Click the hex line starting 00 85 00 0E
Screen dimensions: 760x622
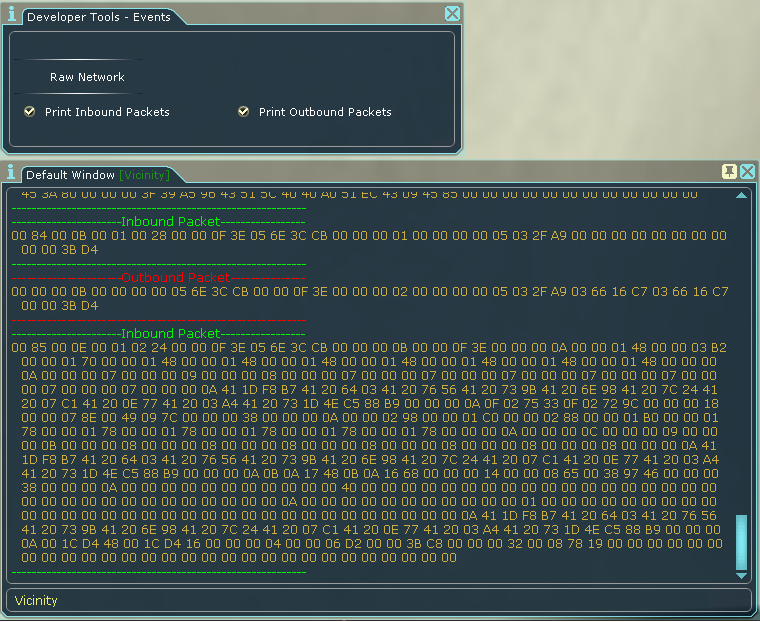pos(369,348)
